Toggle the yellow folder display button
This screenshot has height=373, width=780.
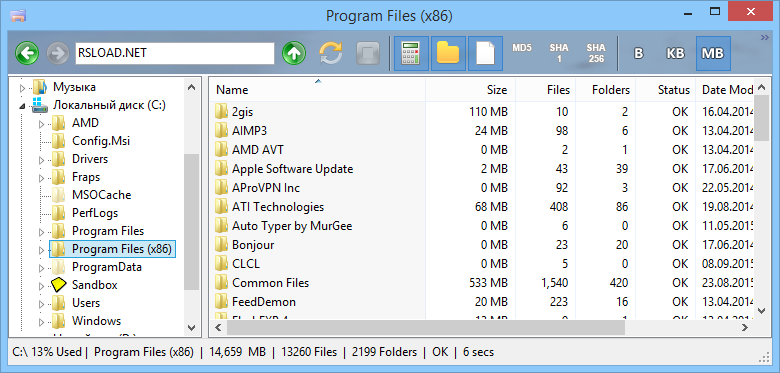(448, 53)
